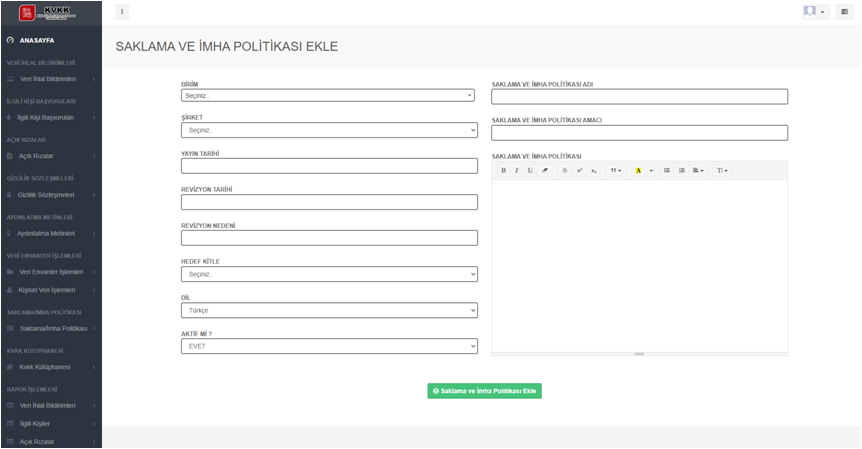The width and height of the screenshot is (862, 449).
Task: Open the user profile avatar menu
Action: pos(814,12)
